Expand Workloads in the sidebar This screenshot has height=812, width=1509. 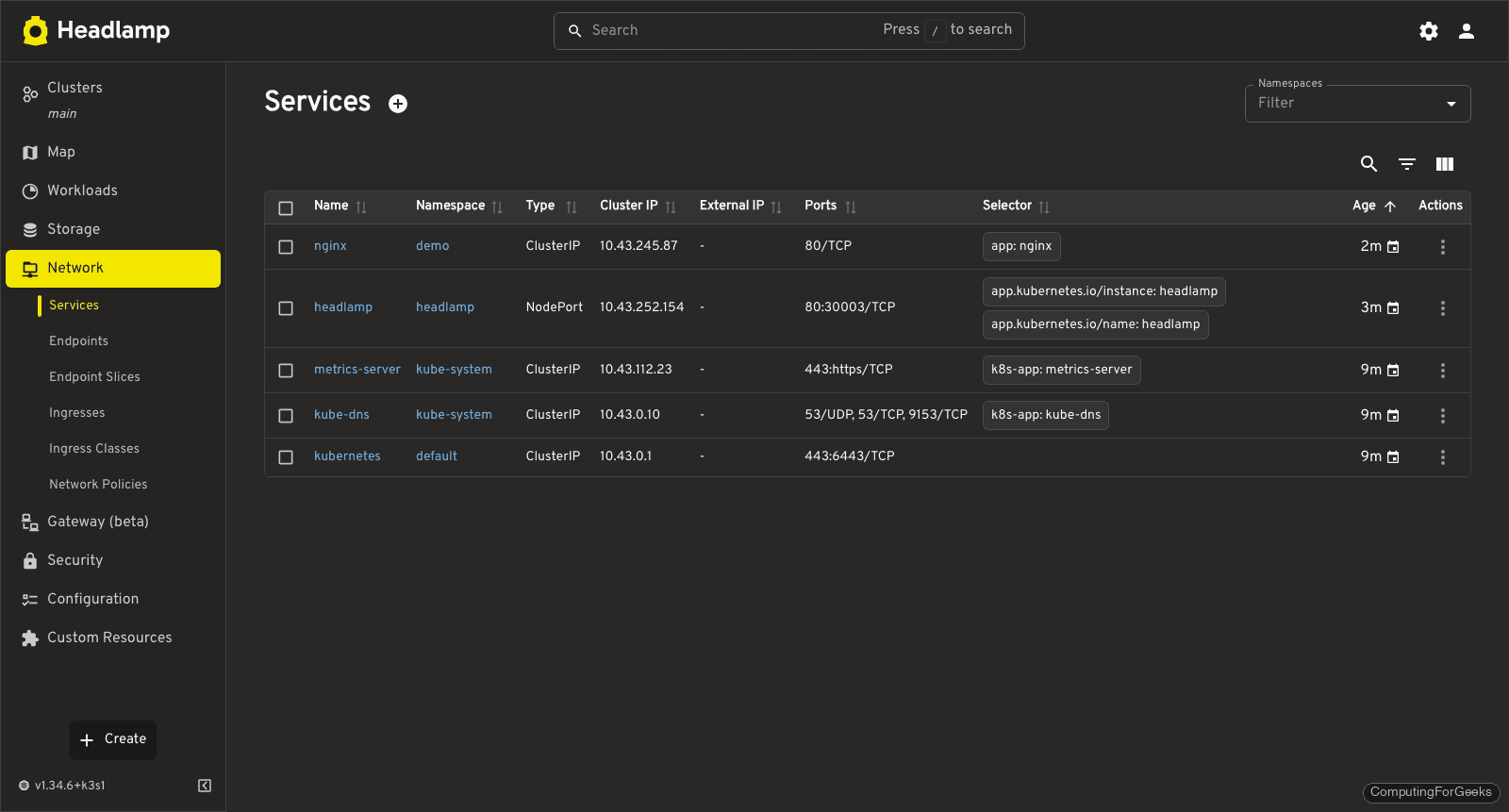[x=113, y=191]
